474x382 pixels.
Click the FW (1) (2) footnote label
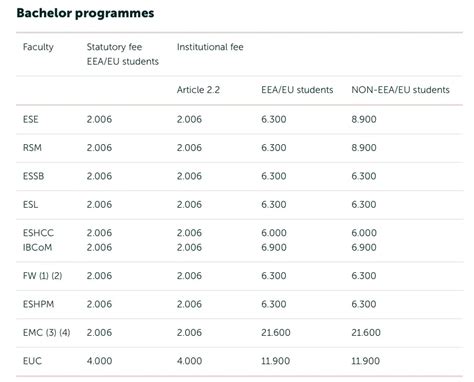(x=42, y=276)
